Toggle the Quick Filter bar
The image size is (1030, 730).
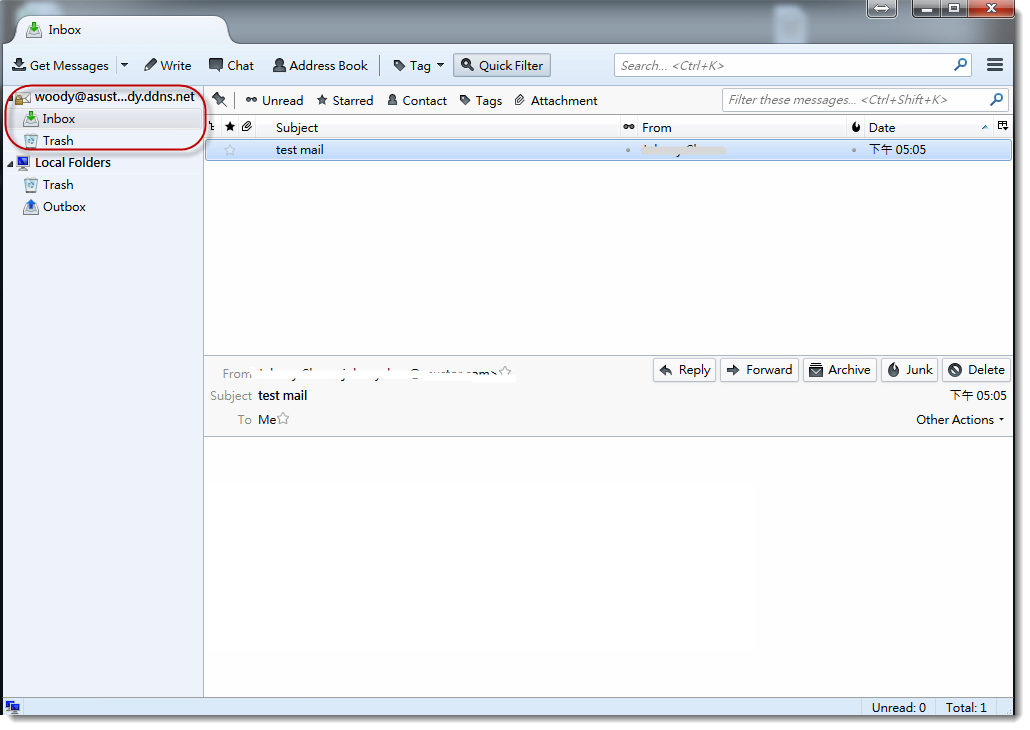pyautogui.click(x=501, y=64)
